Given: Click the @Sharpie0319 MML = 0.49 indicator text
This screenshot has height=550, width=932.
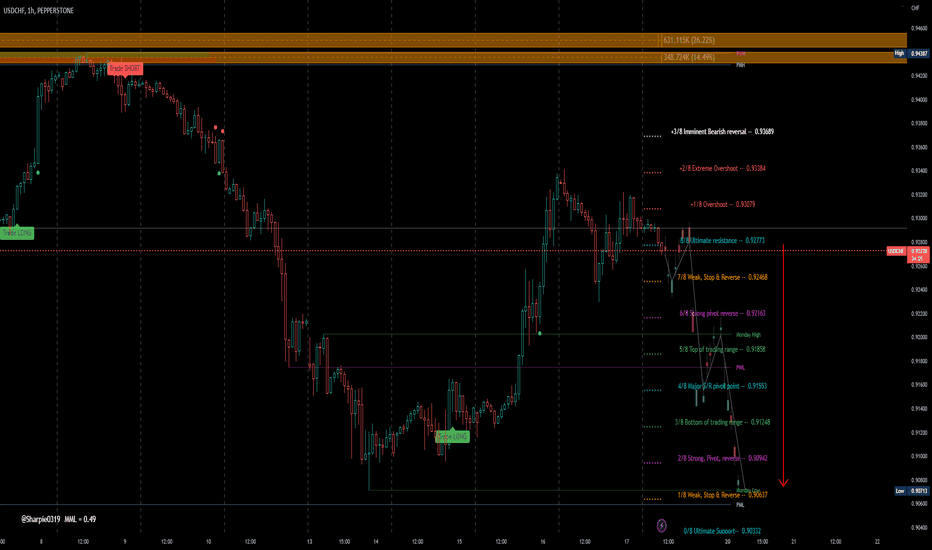Looking at the screenshot, I should pyautogui.click(x=58, y=519).
